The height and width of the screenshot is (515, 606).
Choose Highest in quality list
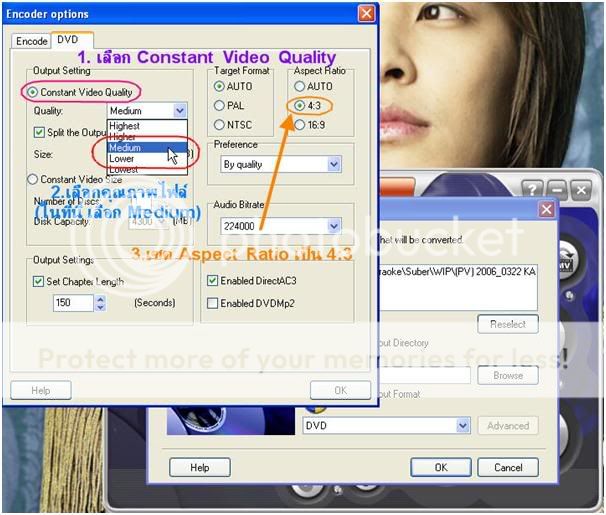[x=147, y=126]
